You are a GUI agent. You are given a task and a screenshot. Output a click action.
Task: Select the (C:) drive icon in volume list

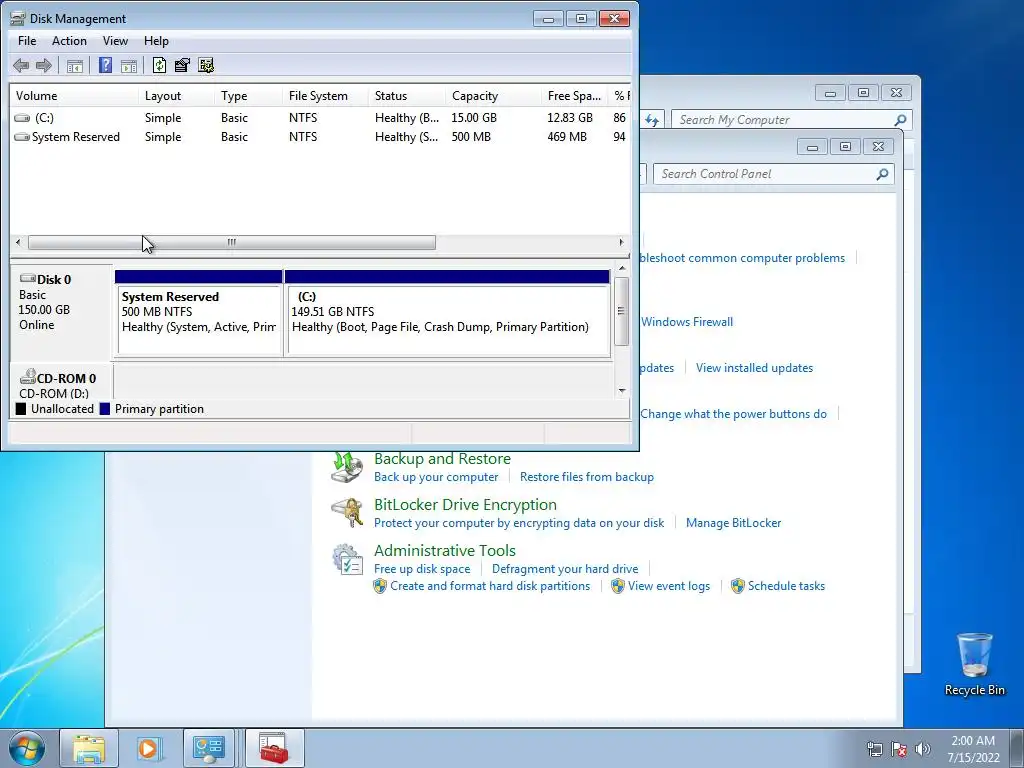22,118
